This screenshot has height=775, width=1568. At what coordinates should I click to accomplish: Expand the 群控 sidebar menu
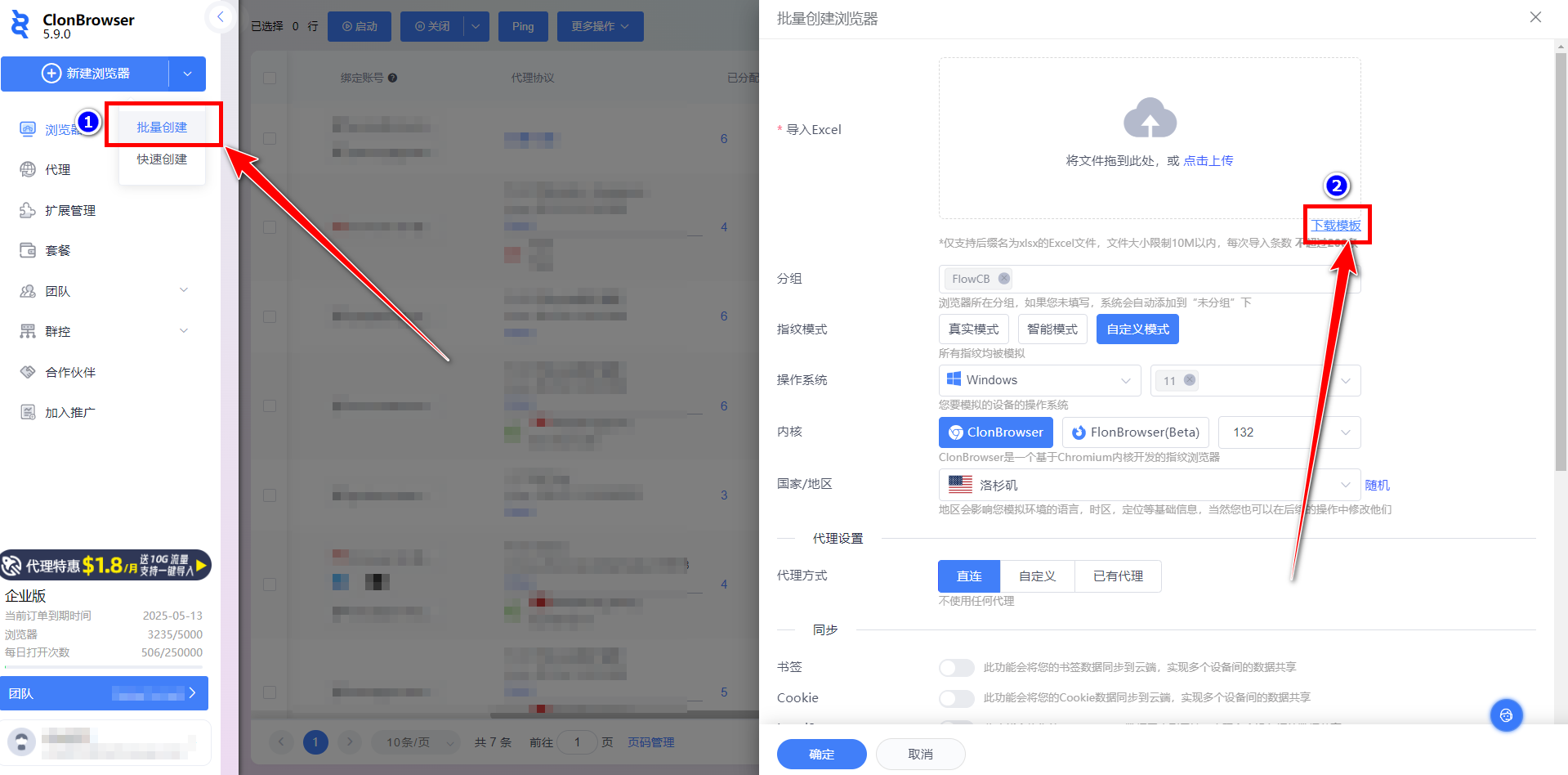[x=184, y=330]
